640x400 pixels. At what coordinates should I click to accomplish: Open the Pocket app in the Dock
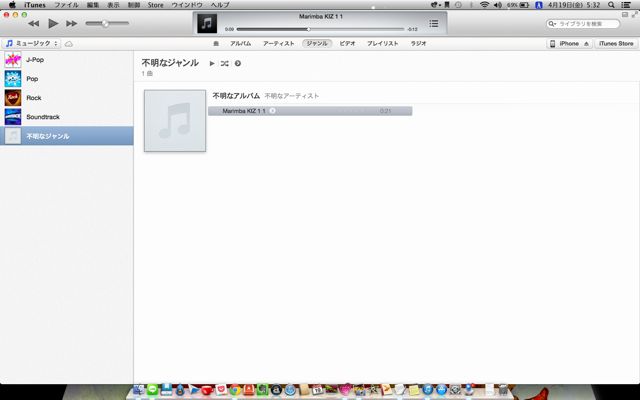(x=221, y=390)
